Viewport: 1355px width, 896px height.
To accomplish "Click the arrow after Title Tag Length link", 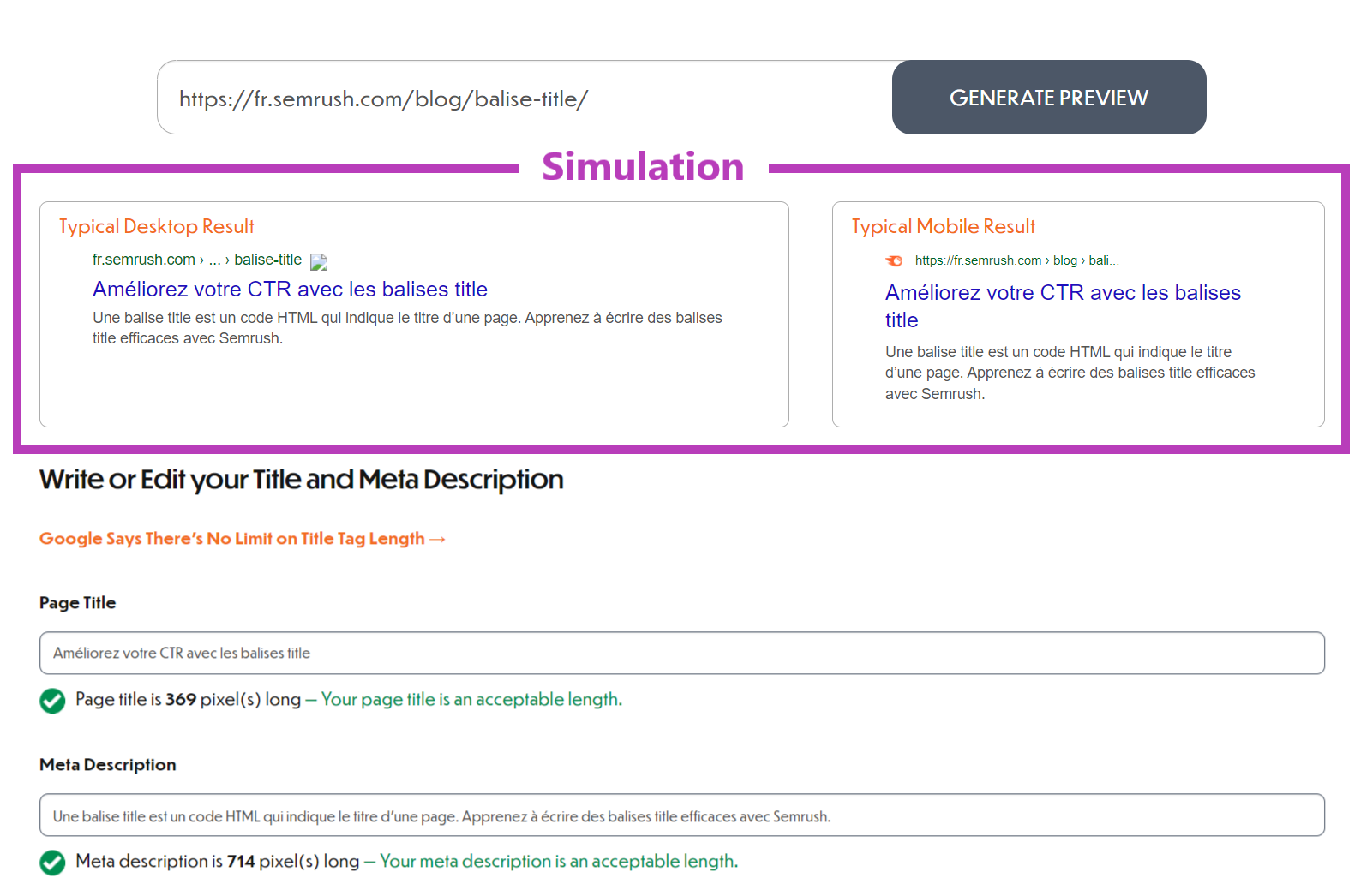I will tap(437, 539).
